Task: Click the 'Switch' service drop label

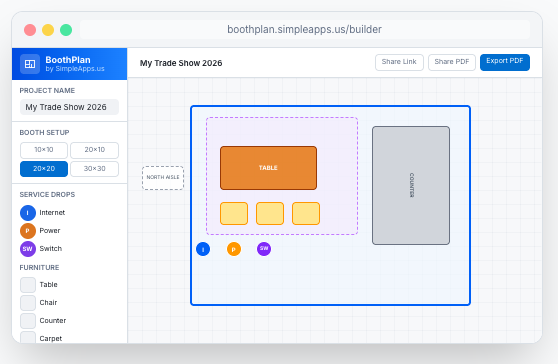Action: (51, 249)
